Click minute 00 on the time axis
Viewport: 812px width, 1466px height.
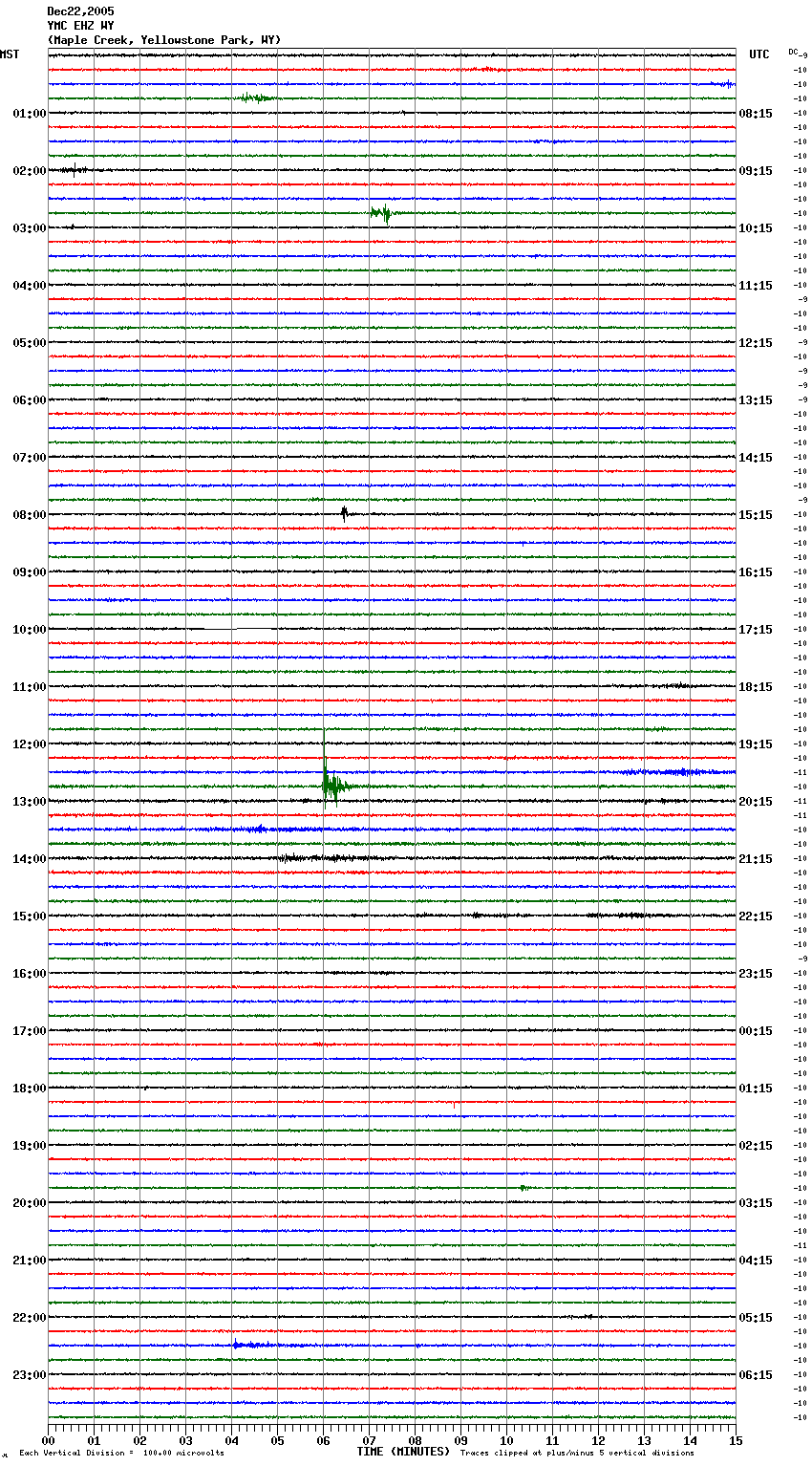coord(48,1440)
